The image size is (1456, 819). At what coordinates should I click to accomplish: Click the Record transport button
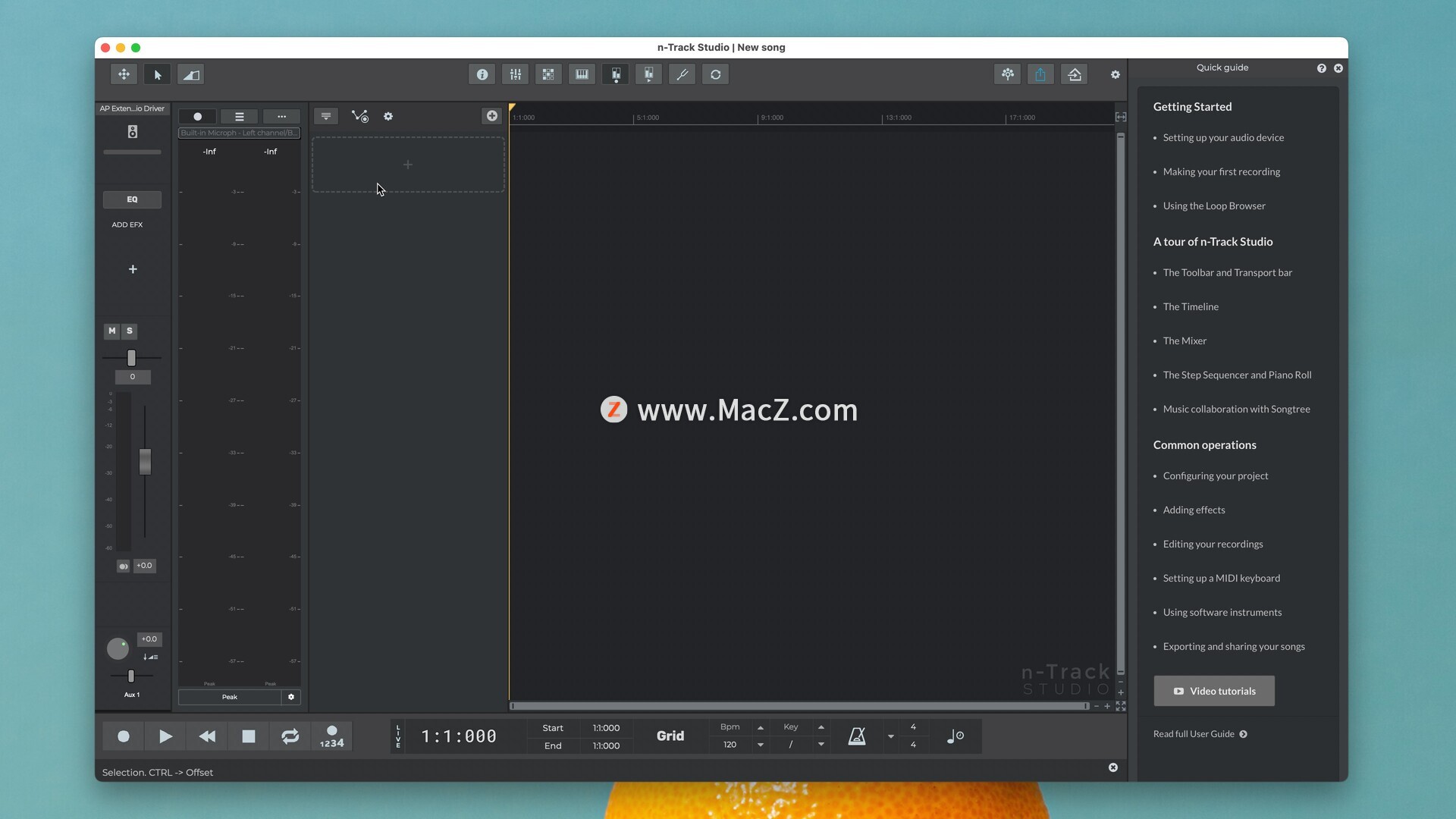tap(124, 736)
